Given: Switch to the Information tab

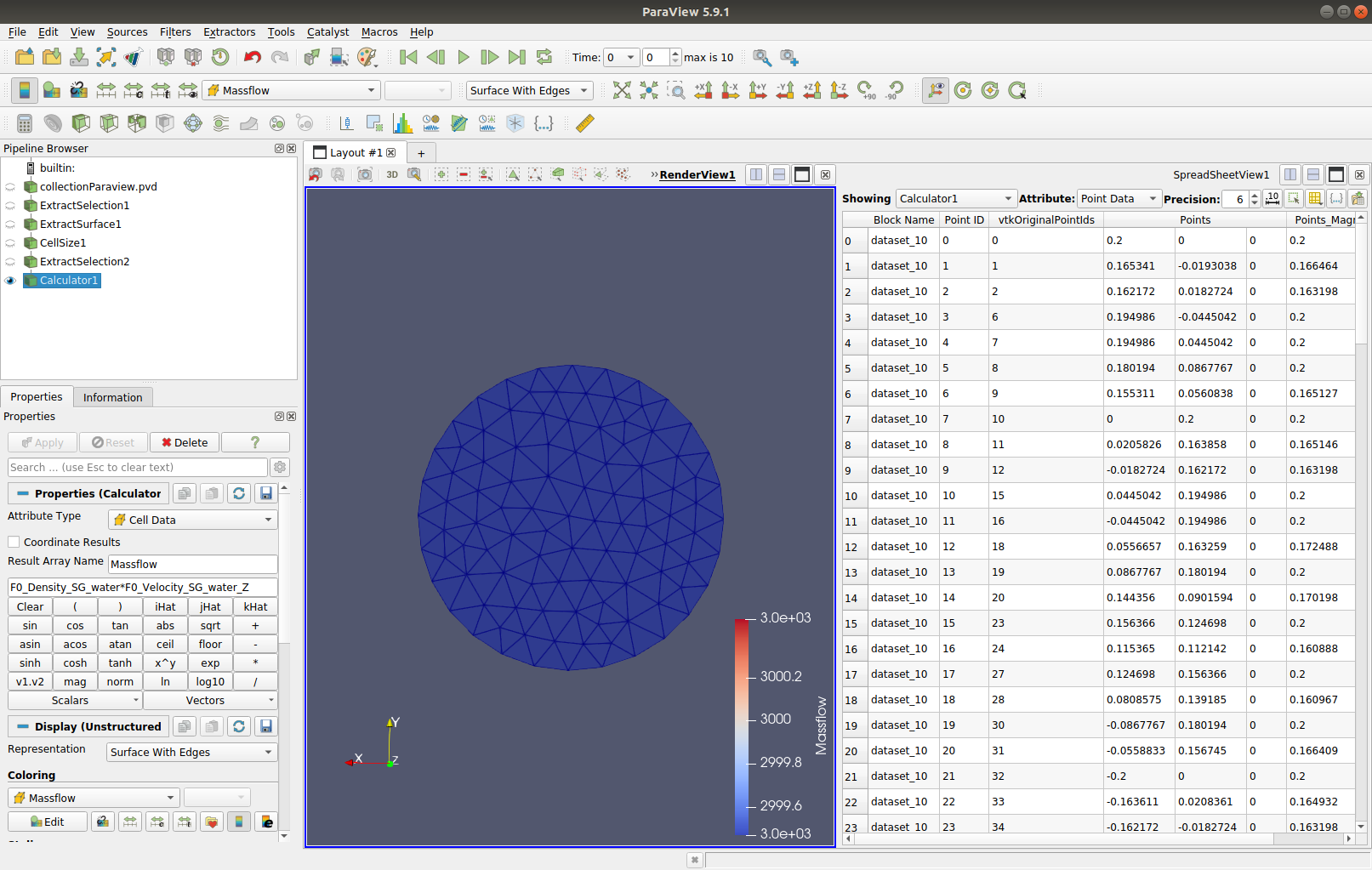Looking at the screenshot, I should (x=112, y=397).
